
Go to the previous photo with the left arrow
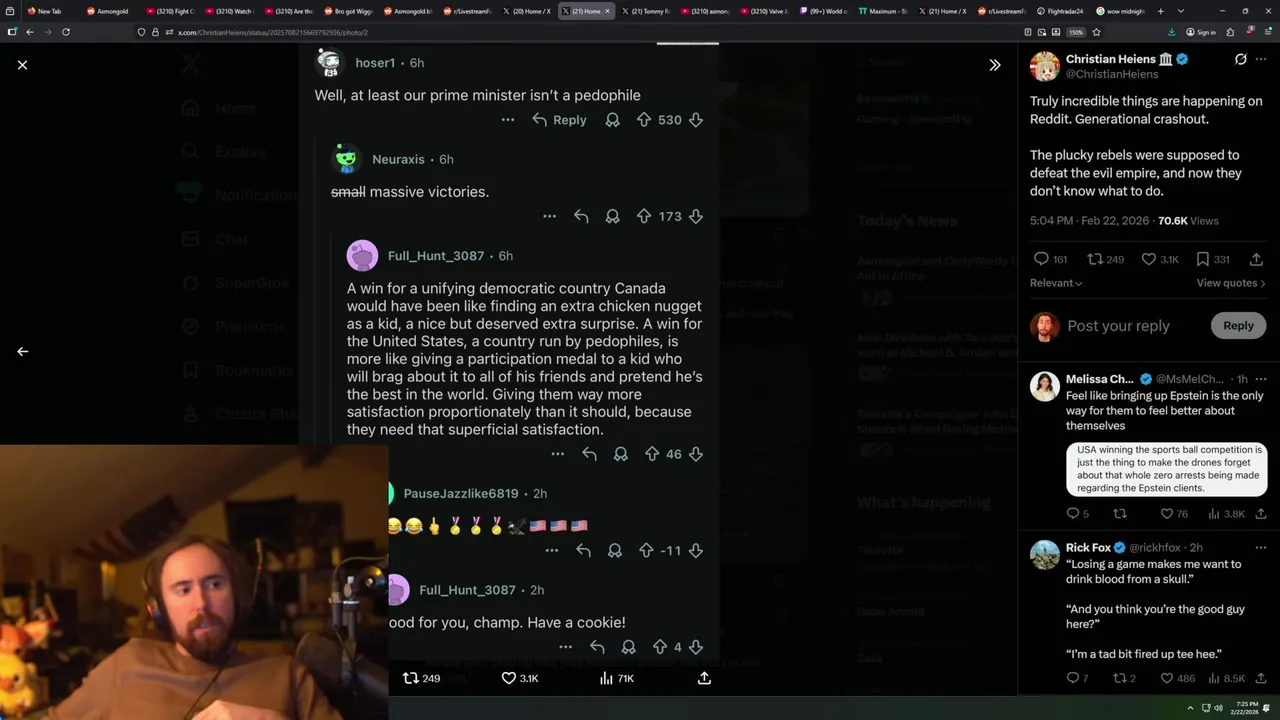pos(22,351)
